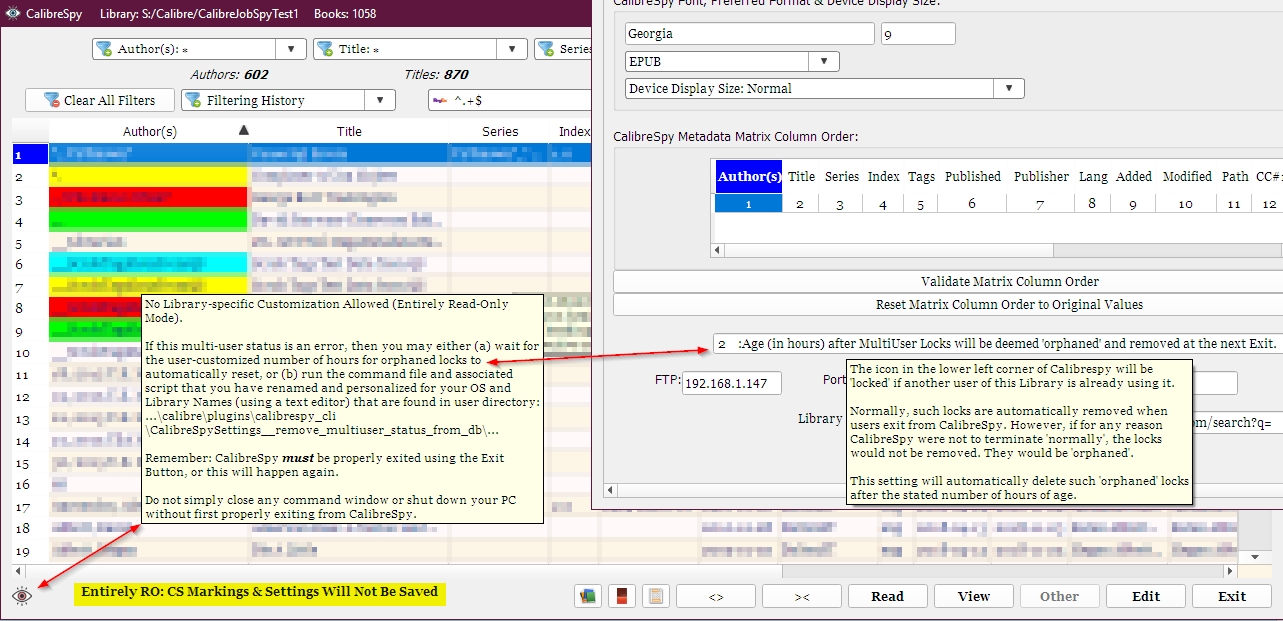Exit CalibreSpy using the Exit button
Screen dimensions: 1283x621
click(1232, 596)
